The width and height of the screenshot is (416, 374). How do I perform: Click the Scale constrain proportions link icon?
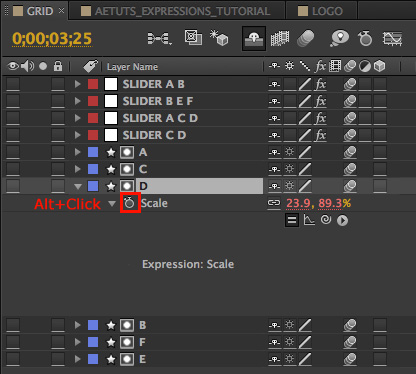[x=274, y=203]
